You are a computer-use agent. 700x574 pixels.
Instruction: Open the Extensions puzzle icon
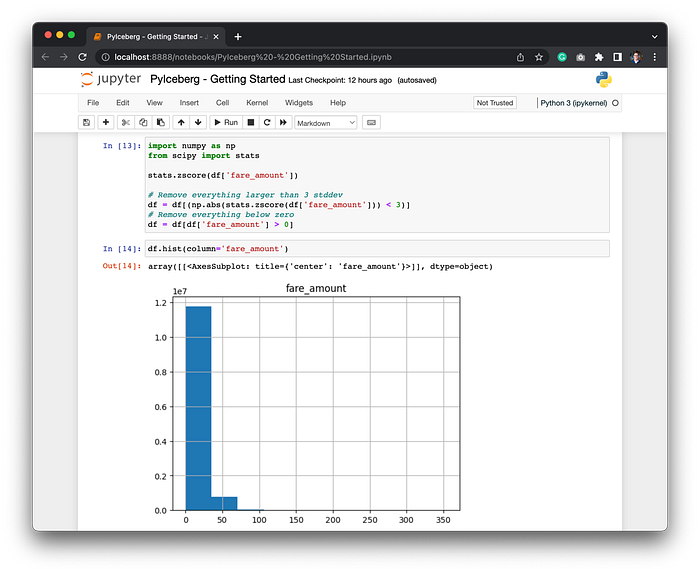pyautogui.click(x=599, y=57)
